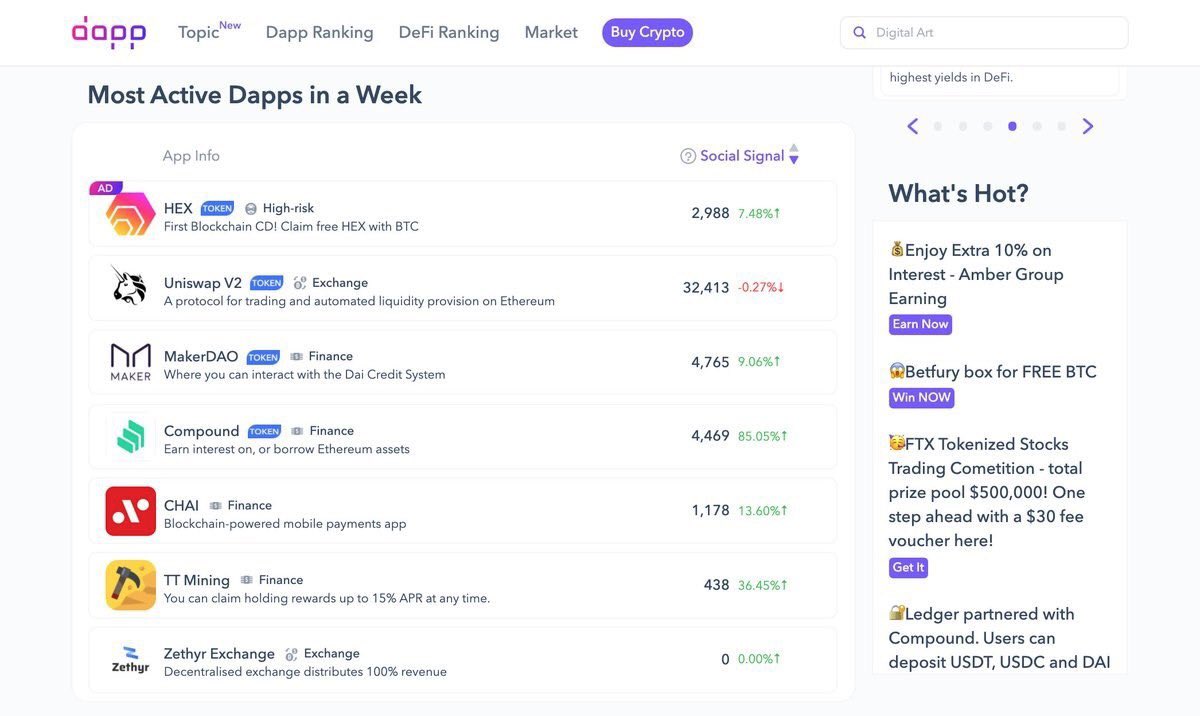Image resolution: width=1200 pixels, height=716 pixels.
Task: Click the Finance category icon for MakerDAO
Action: 297,357
